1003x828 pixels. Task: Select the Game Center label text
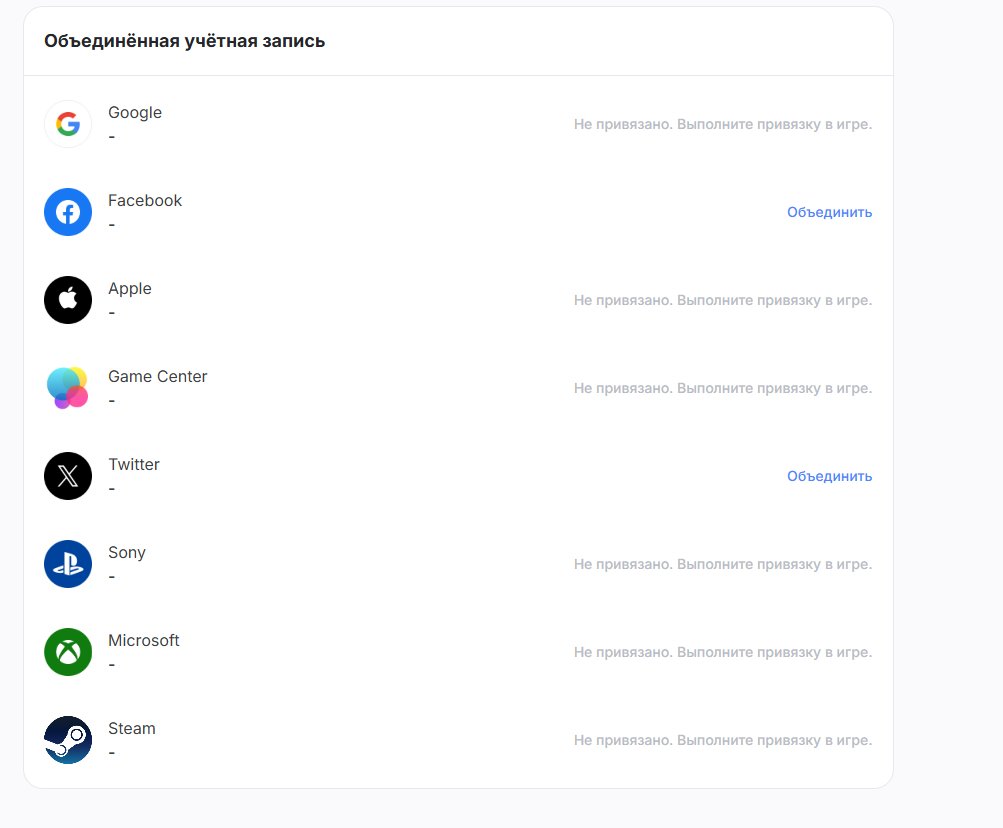click(157, 376)
